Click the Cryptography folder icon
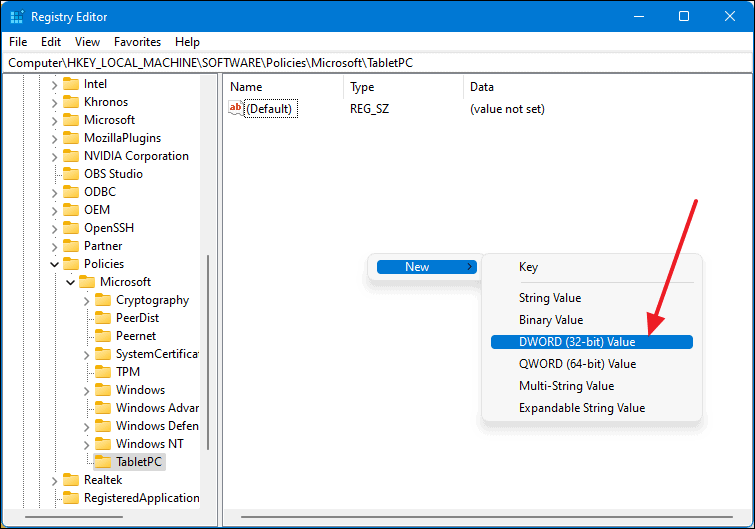The image size is (755, 529). (x=103, y=300)
